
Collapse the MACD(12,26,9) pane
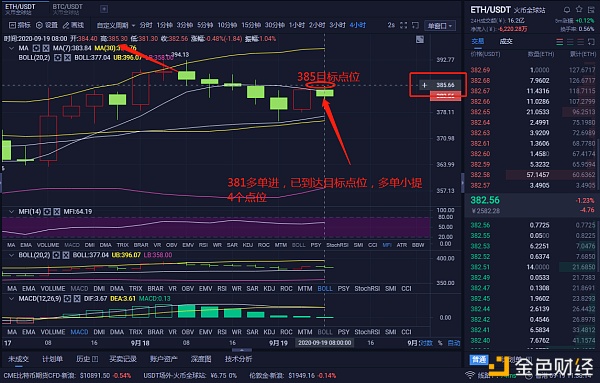[x=11, y=298]
